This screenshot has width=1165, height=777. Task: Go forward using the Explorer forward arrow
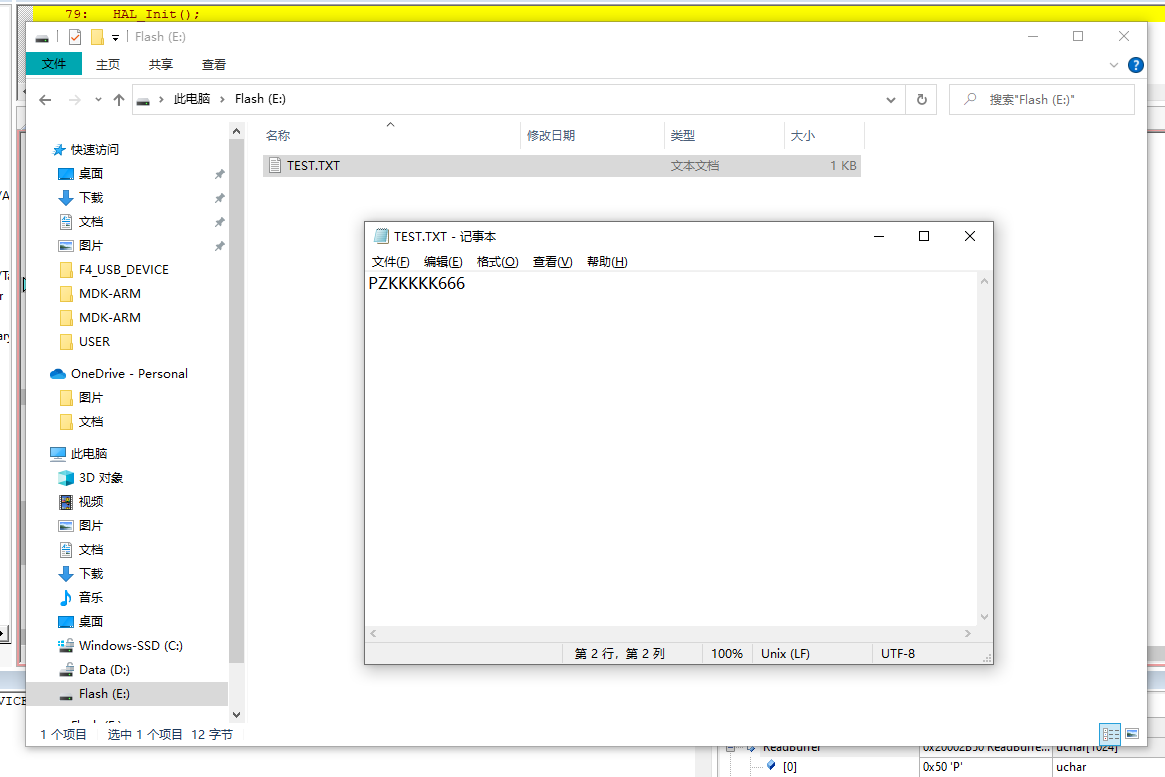pos(74,100)
